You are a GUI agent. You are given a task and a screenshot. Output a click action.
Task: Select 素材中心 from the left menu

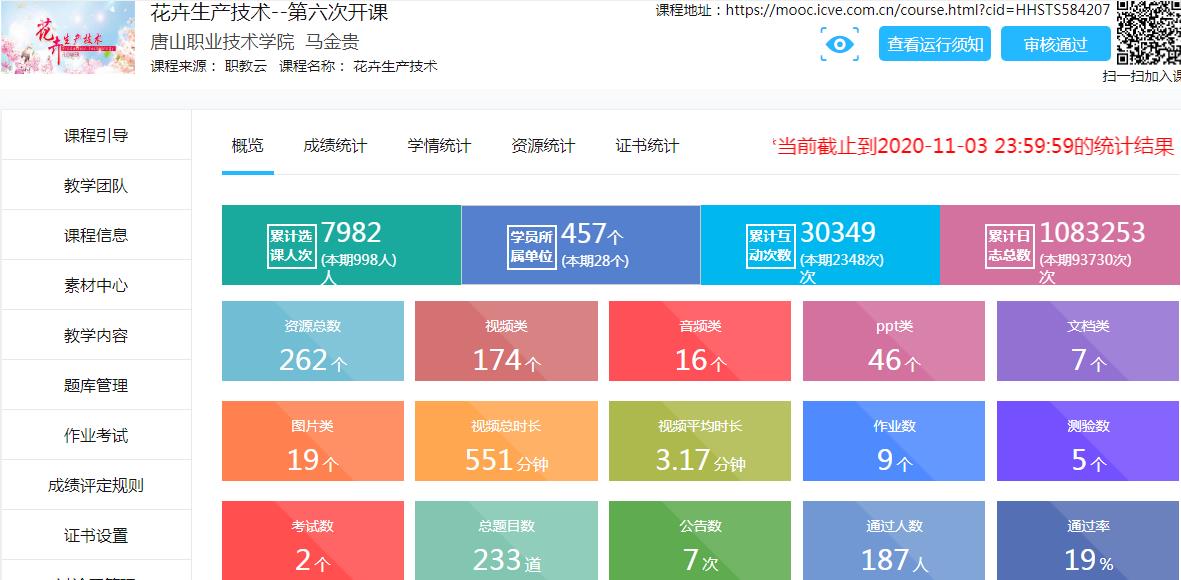(96, 286)
